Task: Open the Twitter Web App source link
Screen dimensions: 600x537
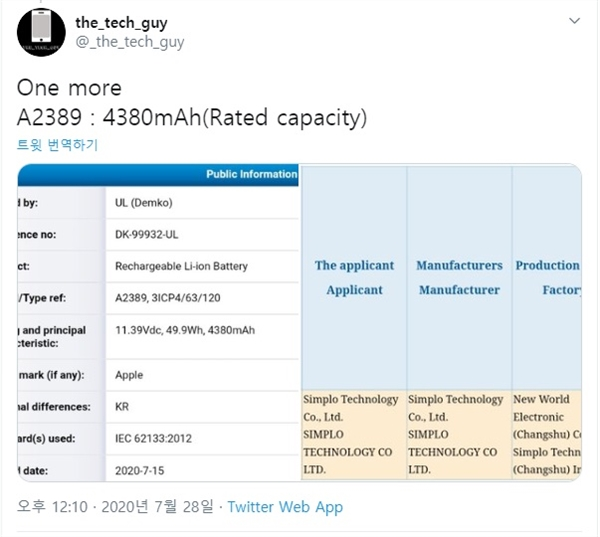Action: pyautogui.click(x=285, y=507)
